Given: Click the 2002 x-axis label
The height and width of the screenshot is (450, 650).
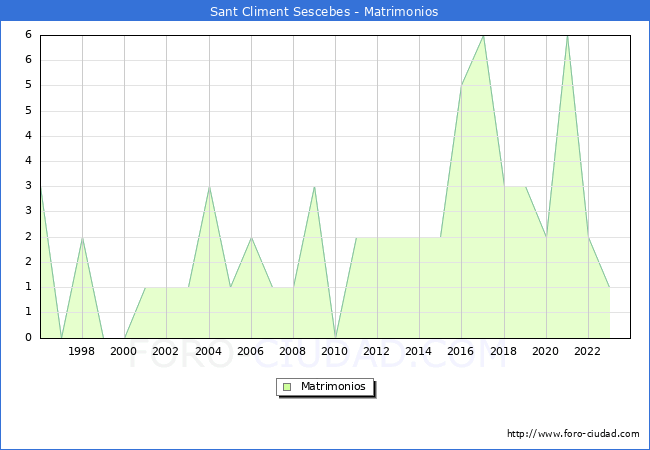Looking at the screenshot, I should coord(165,351).
